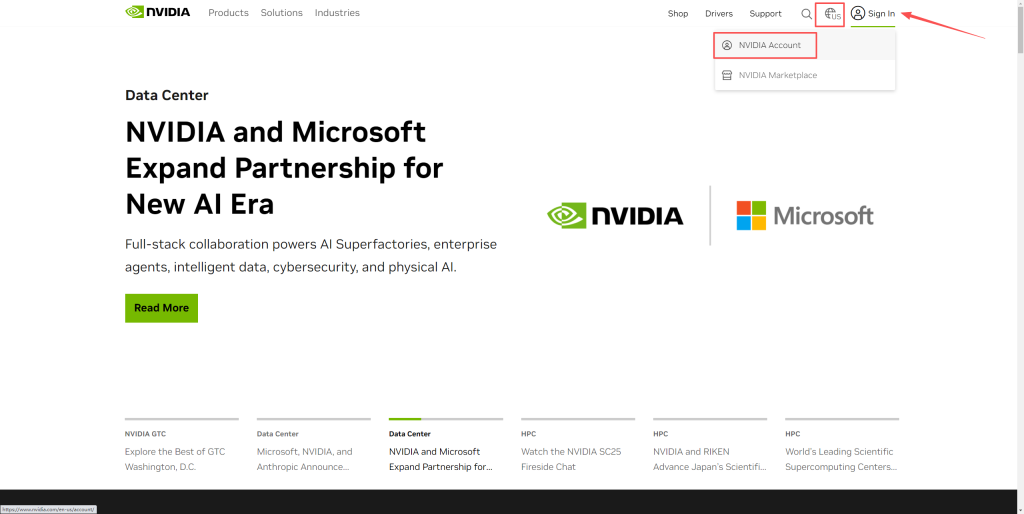
Task: Click the large NVIDIA logo in the banner
Action: [615, 215]
